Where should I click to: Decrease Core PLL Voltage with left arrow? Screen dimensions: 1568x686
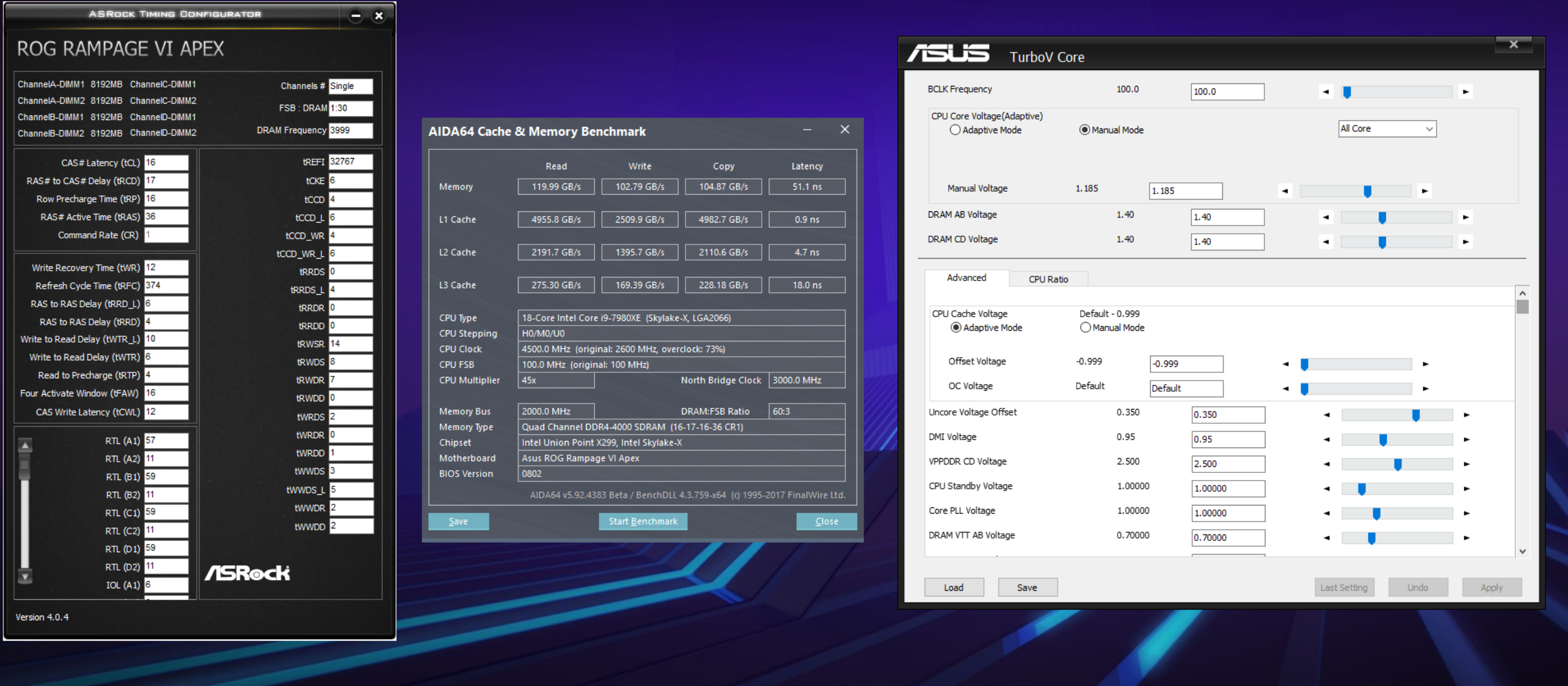point(1326,513)
